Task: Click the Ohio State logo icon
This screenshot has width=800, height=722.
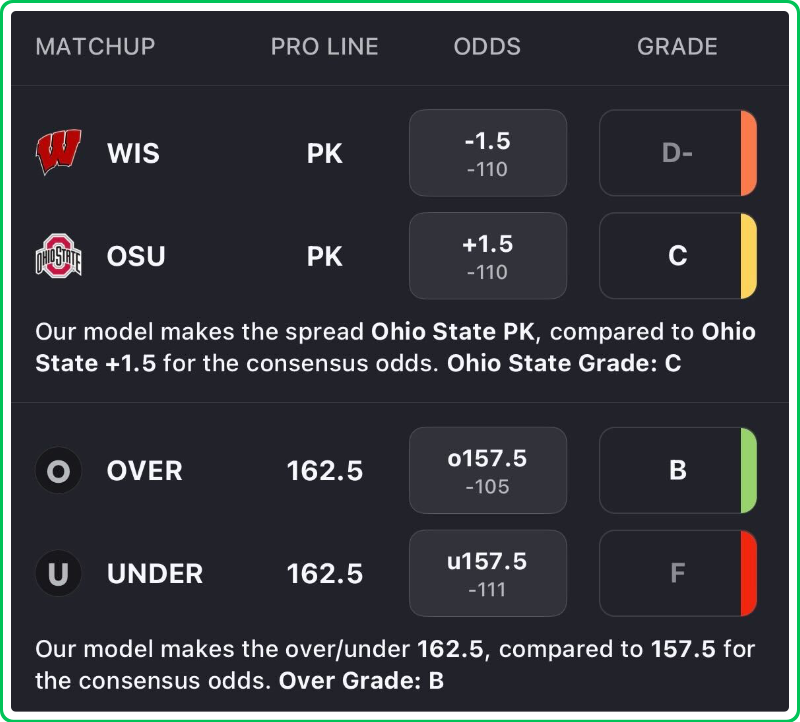Action: point(59,256)
